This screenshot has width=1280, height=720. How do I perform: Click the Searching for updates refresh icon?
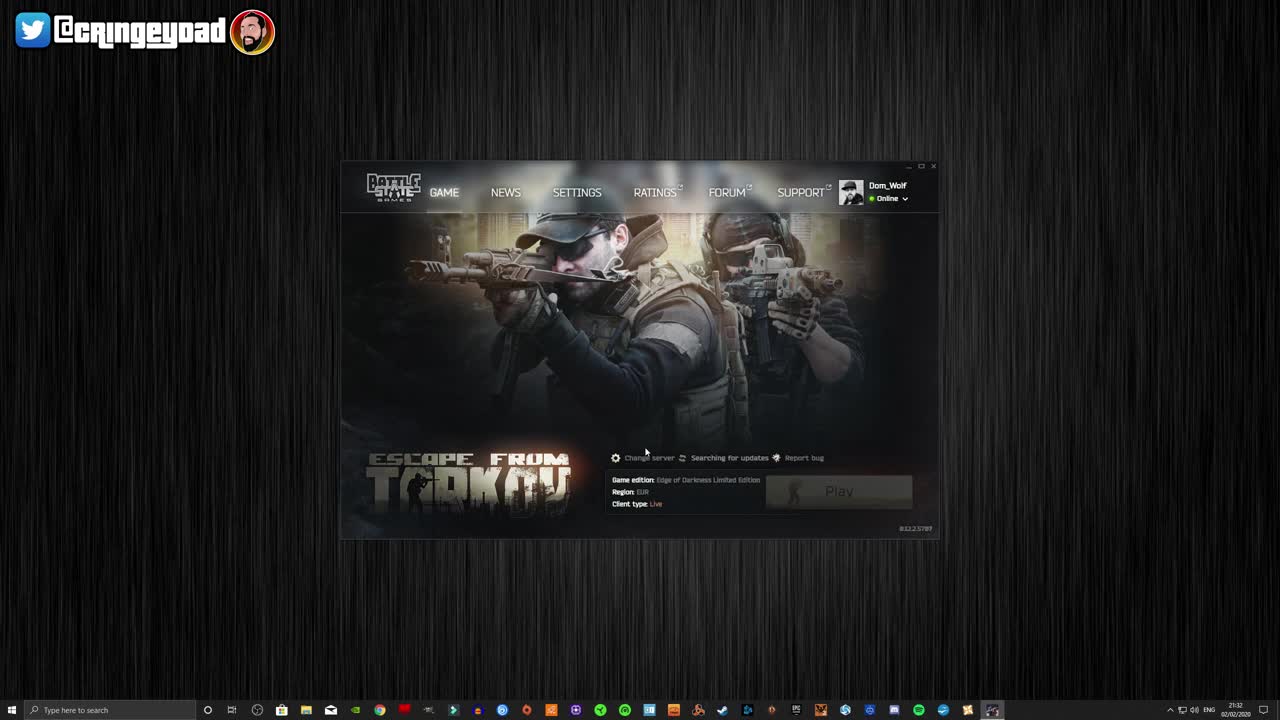coord(682,458)
